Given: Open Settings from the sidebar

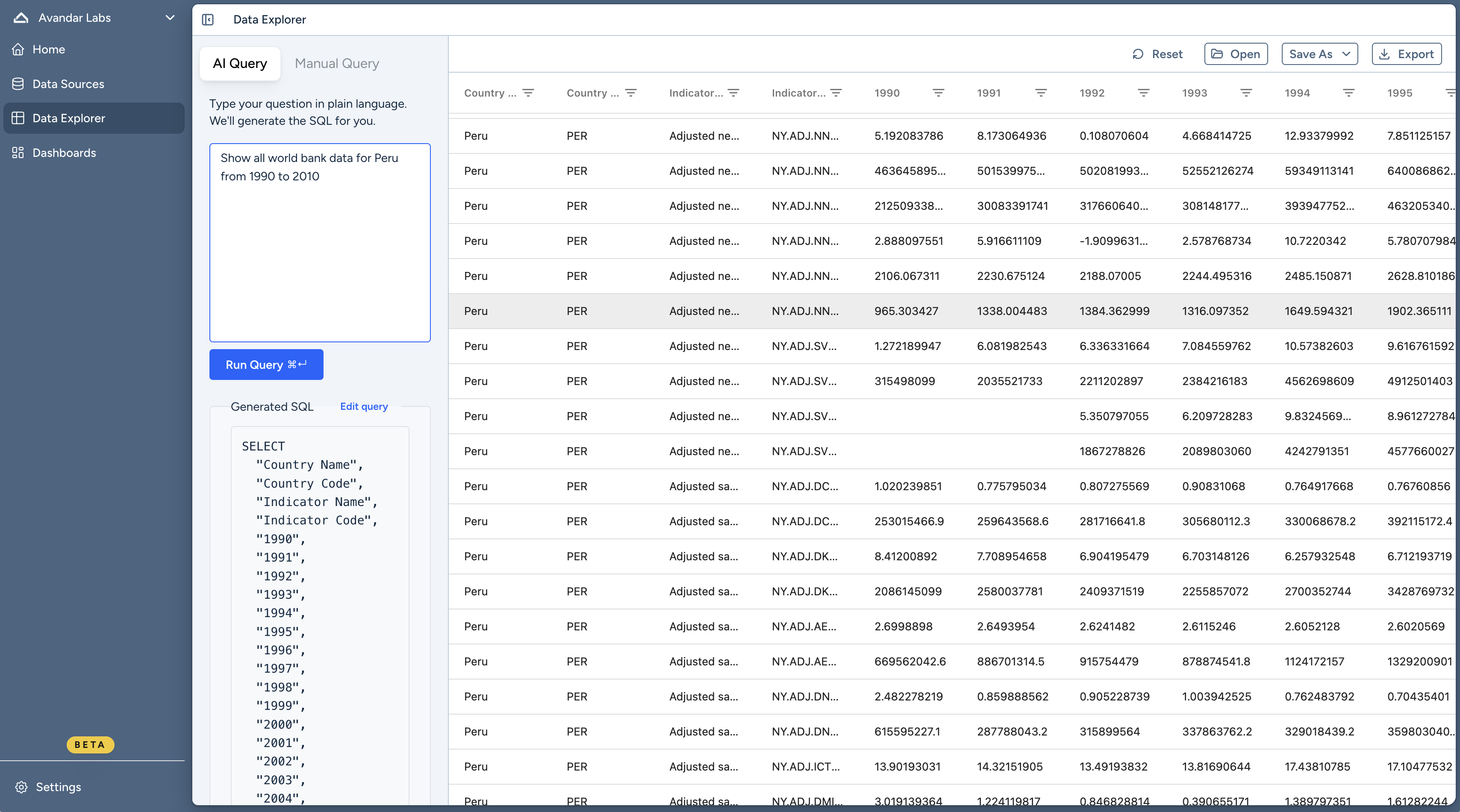Looking at the screenshot, I should coord(57,786).
